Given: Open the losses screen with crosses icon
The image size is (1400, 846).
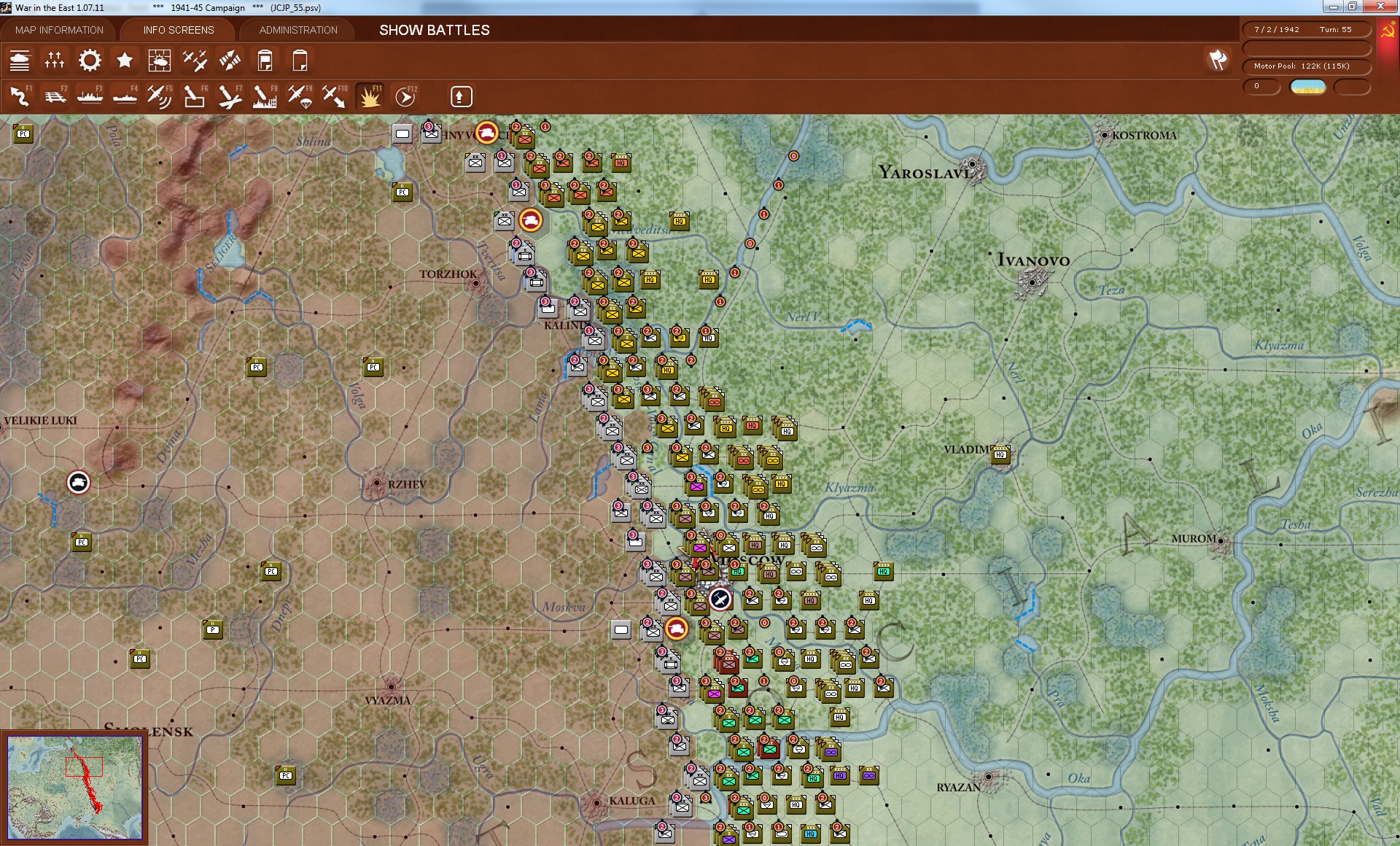Looking at the screenshot, I should point(55,61).
